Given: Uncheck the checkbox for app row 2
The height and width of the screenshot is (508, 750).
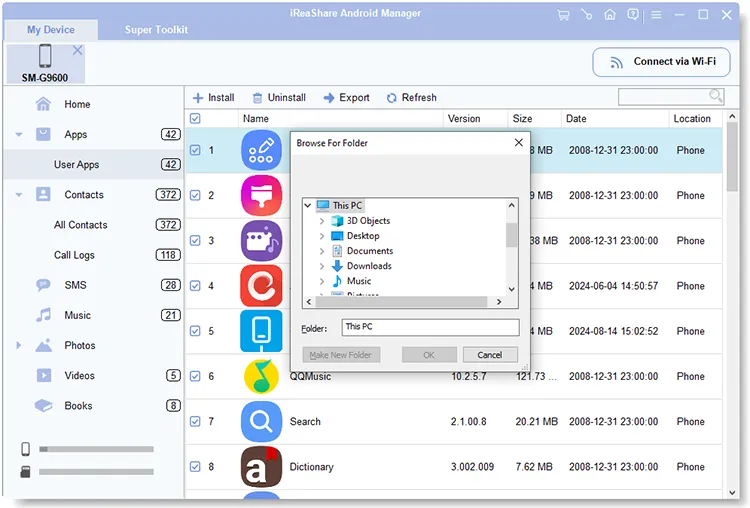Looking at the screenshot, I should click(195, 195).
